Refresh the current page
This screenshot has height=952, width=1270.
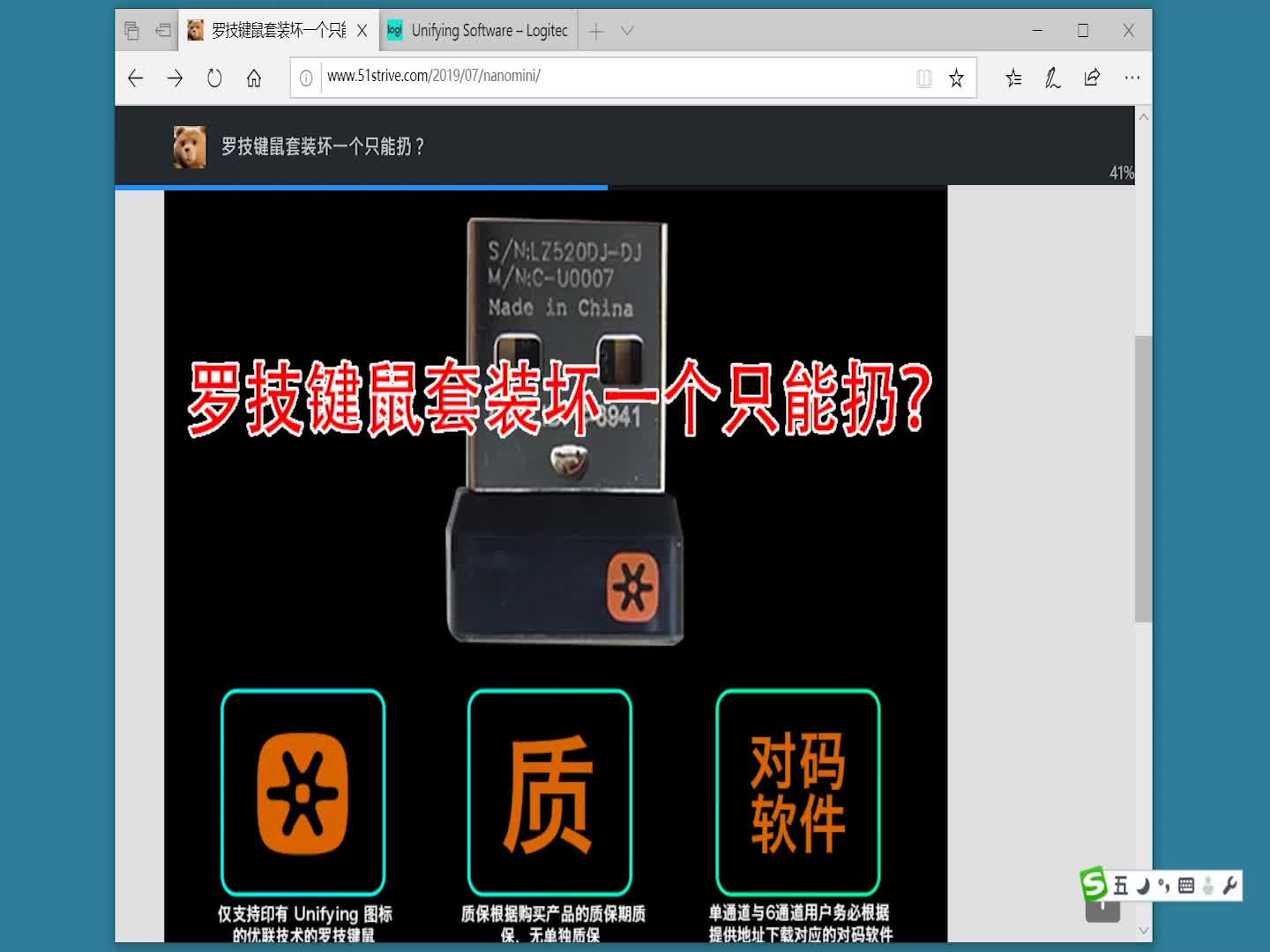pyautogui.click(x=214, y=78)
